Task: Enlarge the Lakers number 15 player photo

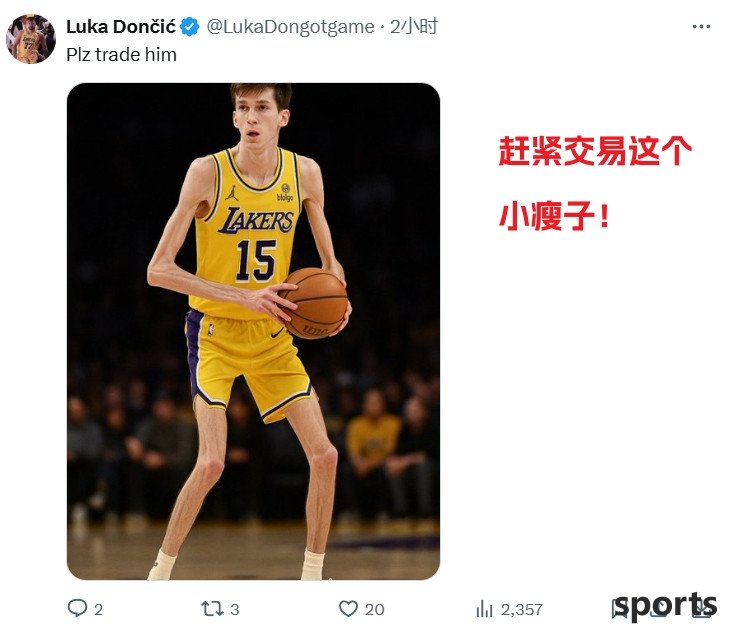Action: [x=253, y=332]
